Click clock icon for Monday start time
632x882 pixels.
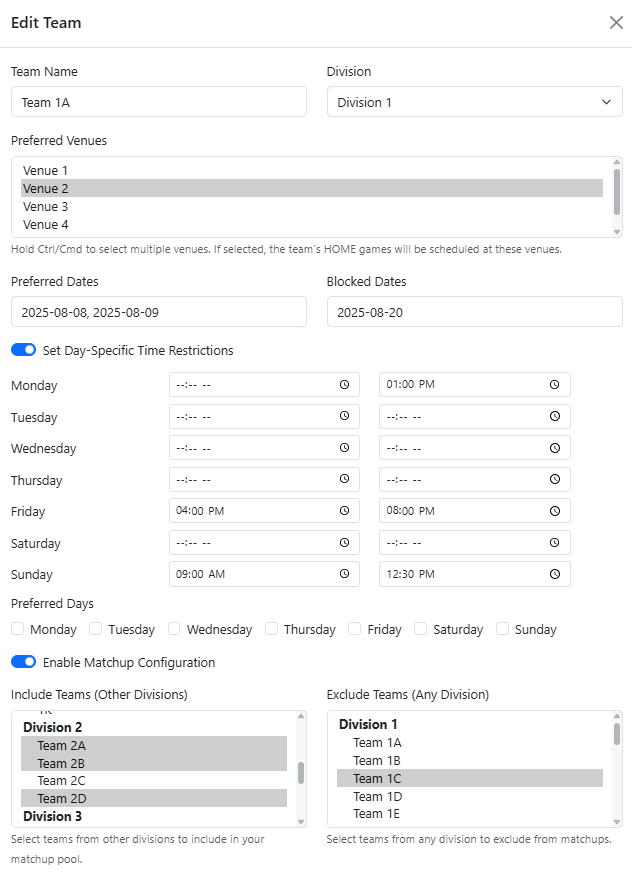pos(344,385)
